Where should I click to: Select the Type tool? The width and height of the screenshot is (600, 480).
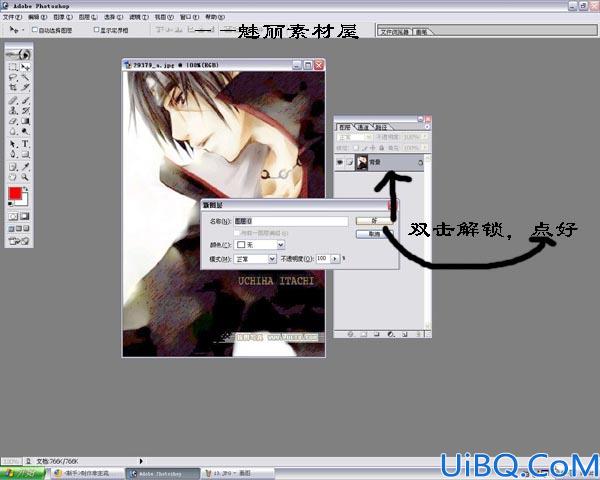25,144
